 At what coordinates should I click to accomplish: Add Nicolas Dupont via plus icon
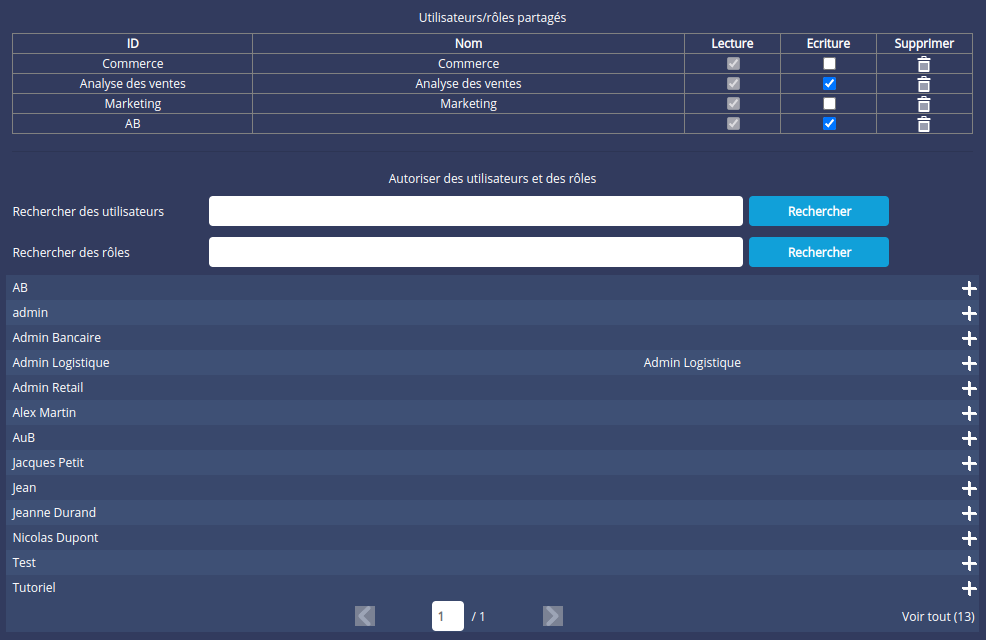click(x=968, y=538)
